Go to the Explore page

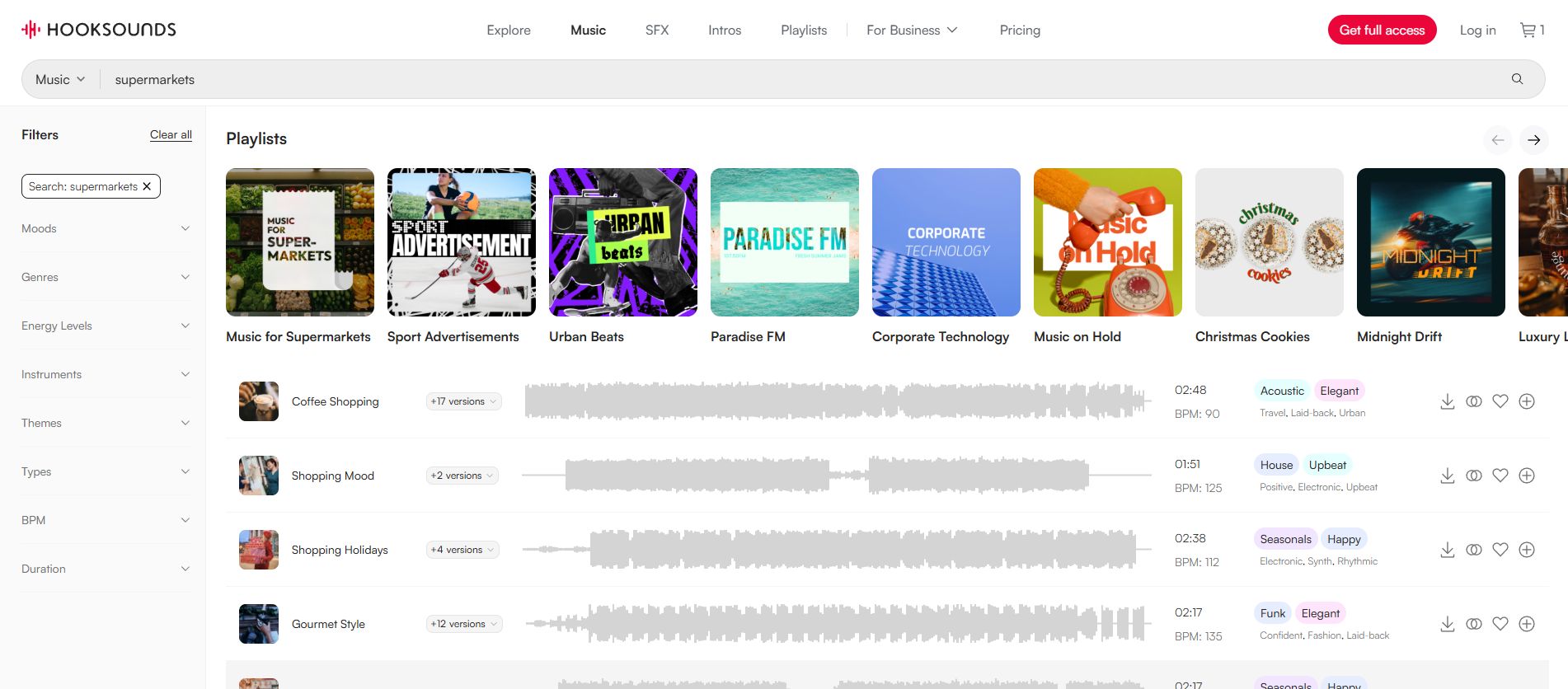click(x=509, y=30)
